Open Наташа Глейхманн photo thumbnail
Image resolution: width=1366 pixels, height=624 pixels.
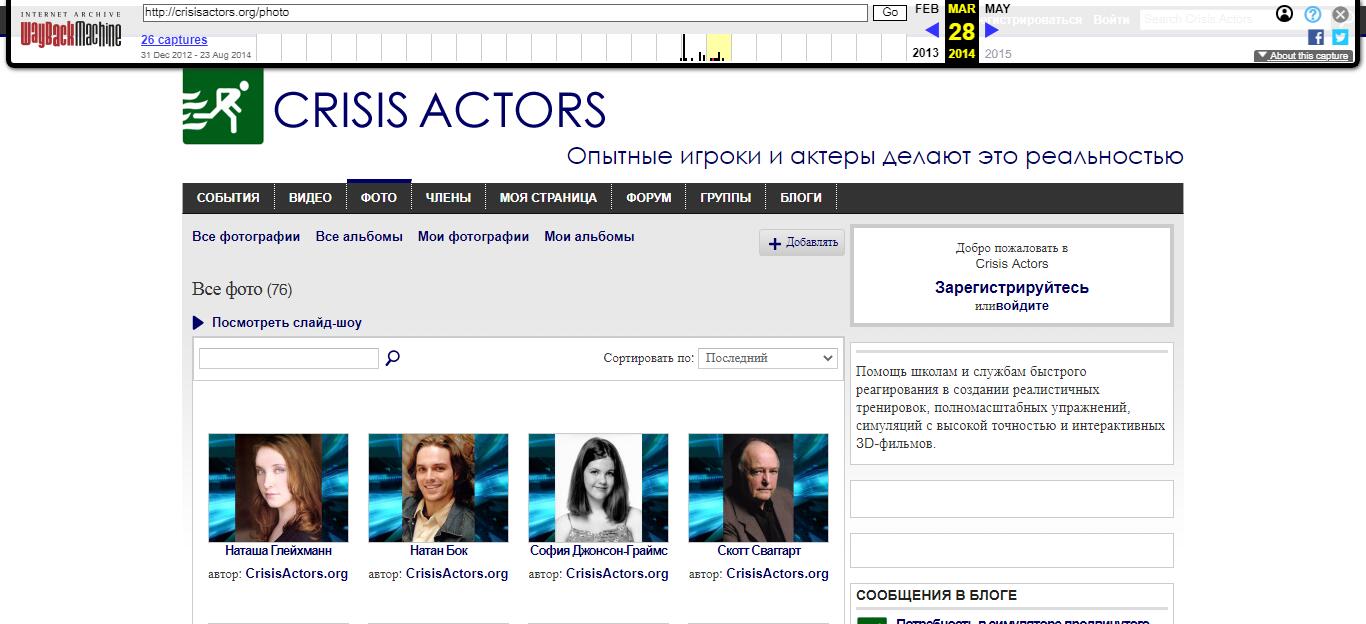tap(278, 488)
